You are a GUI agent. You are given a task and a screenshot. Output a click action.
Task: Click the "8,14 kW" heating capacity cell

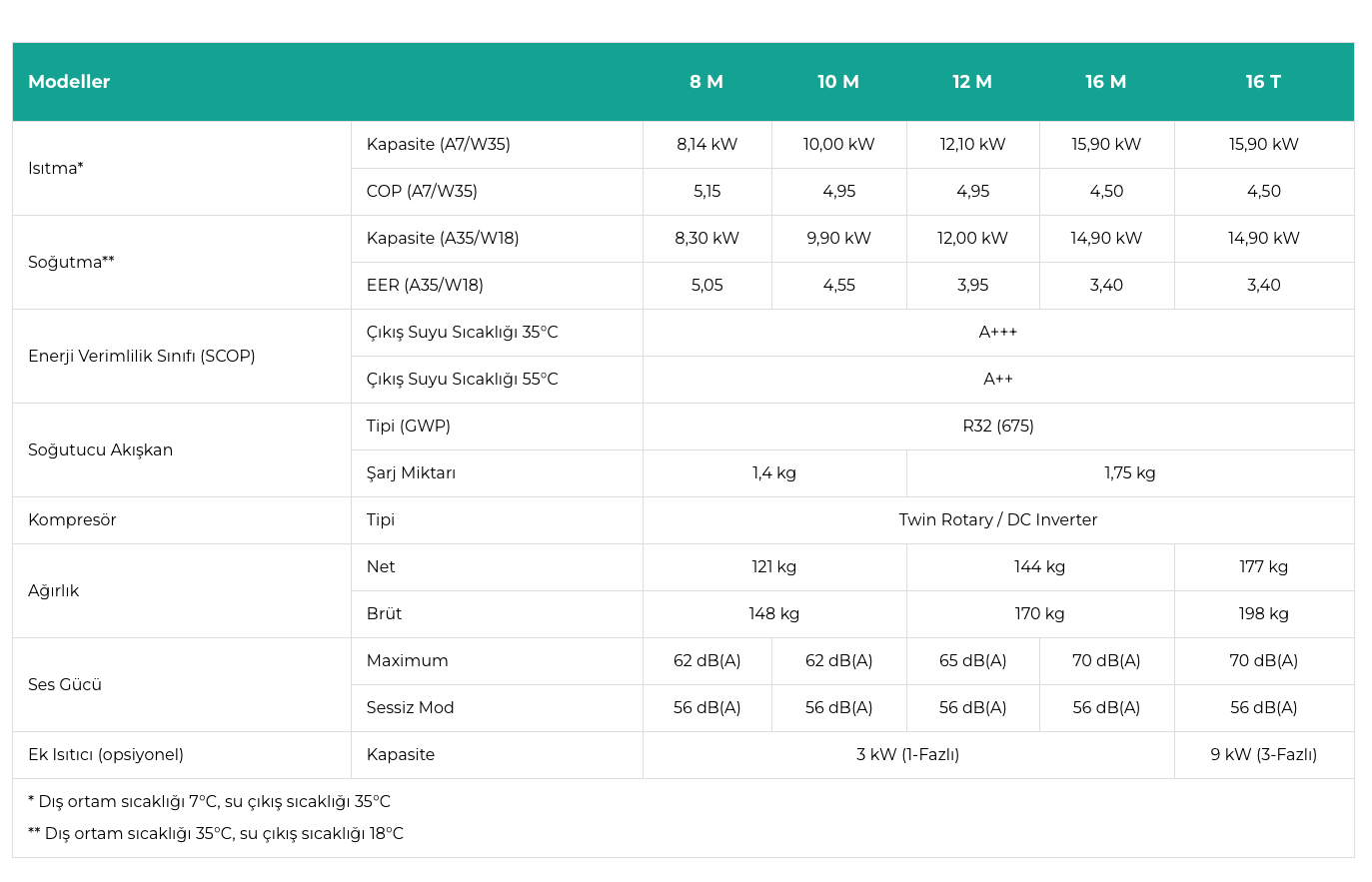click(706, 144)
